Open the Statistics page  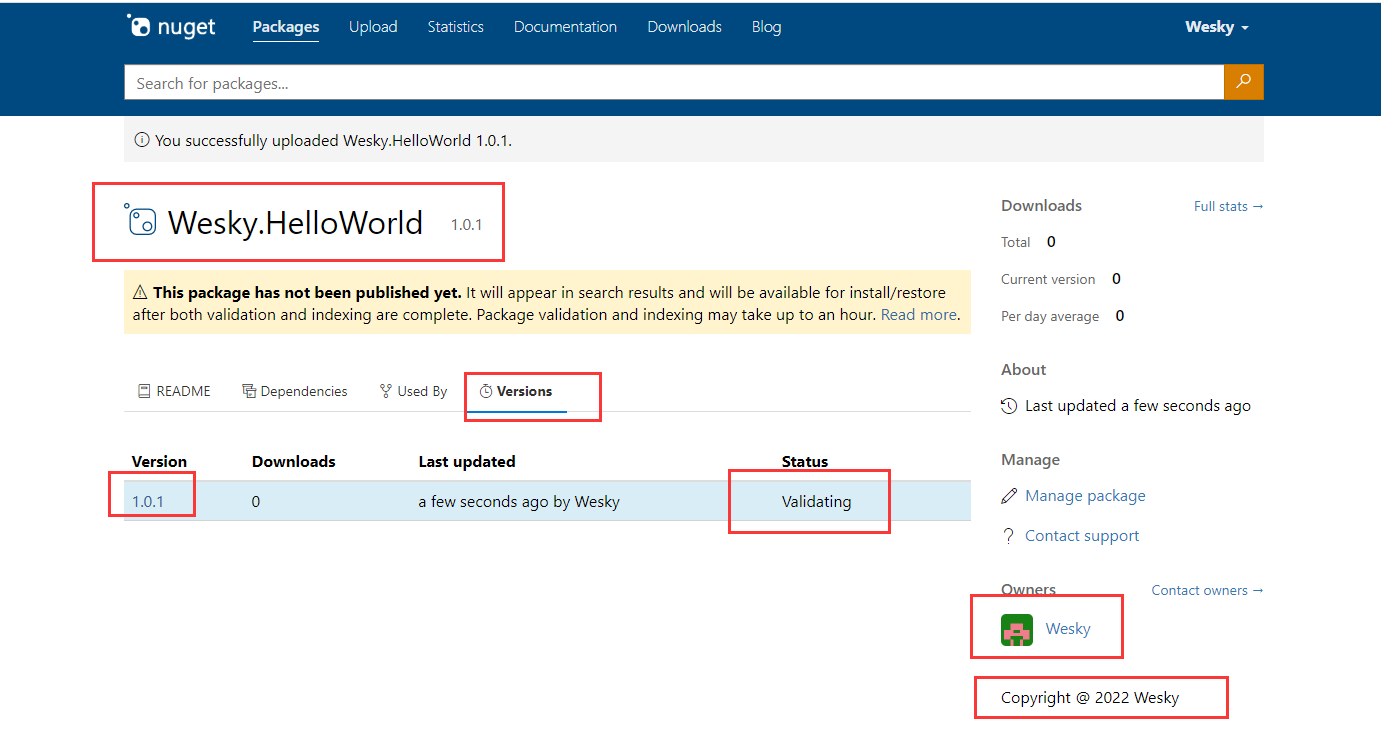click(456, 27)
